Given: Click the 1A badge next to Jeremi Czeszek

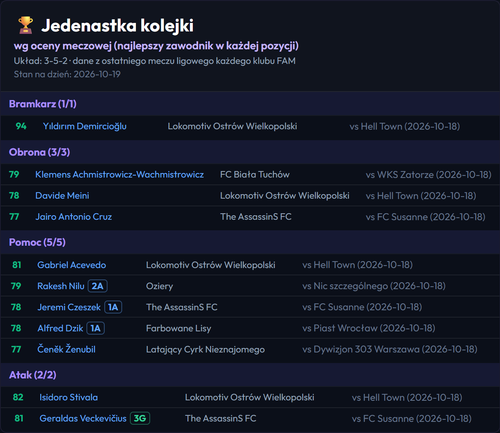Looking at the screenshot, I should [x=113, y=307].
